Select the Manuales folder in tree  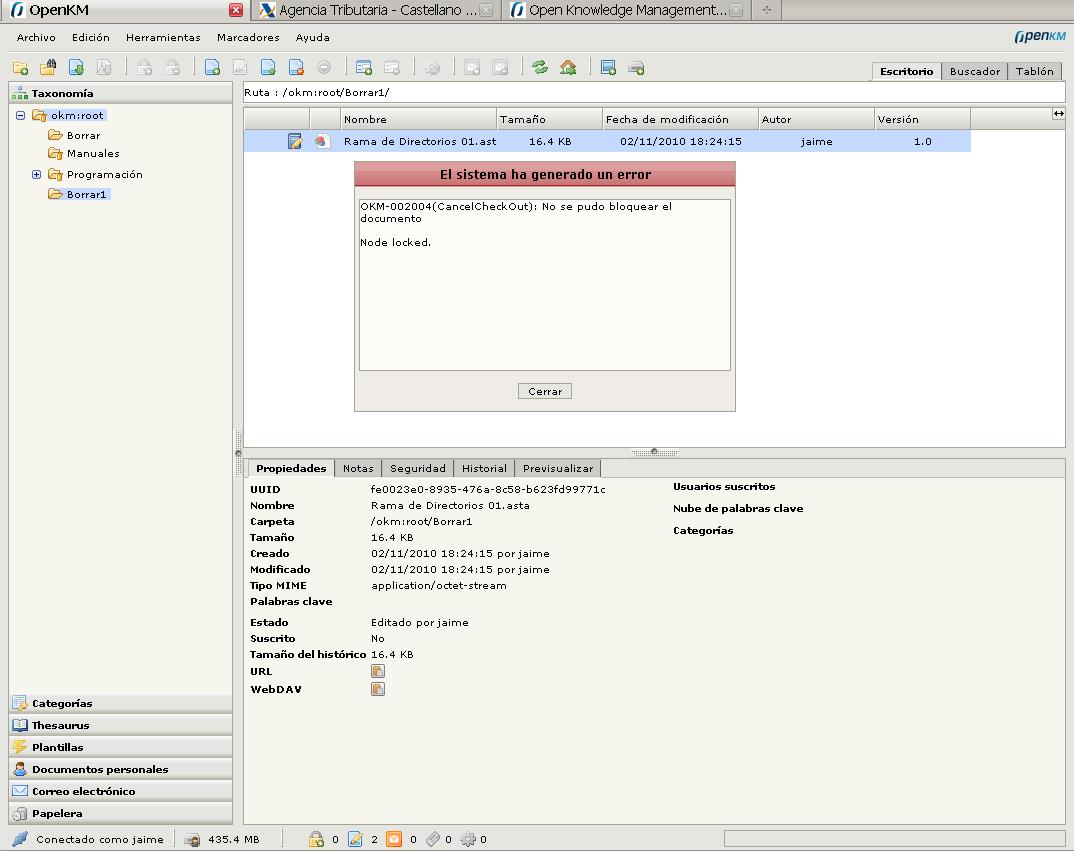93,153
